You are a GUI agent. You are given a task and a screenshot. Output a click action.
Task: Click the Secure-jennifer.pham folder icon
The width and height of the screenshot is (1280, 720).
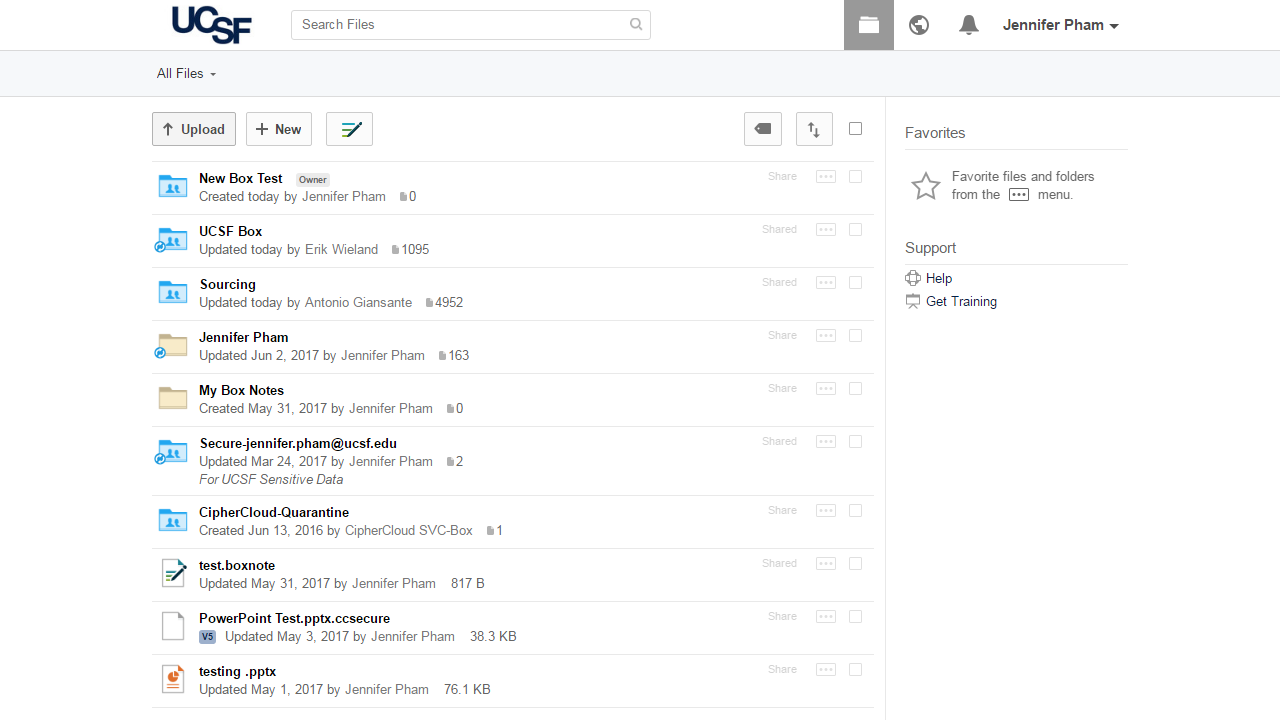[172, 452]
